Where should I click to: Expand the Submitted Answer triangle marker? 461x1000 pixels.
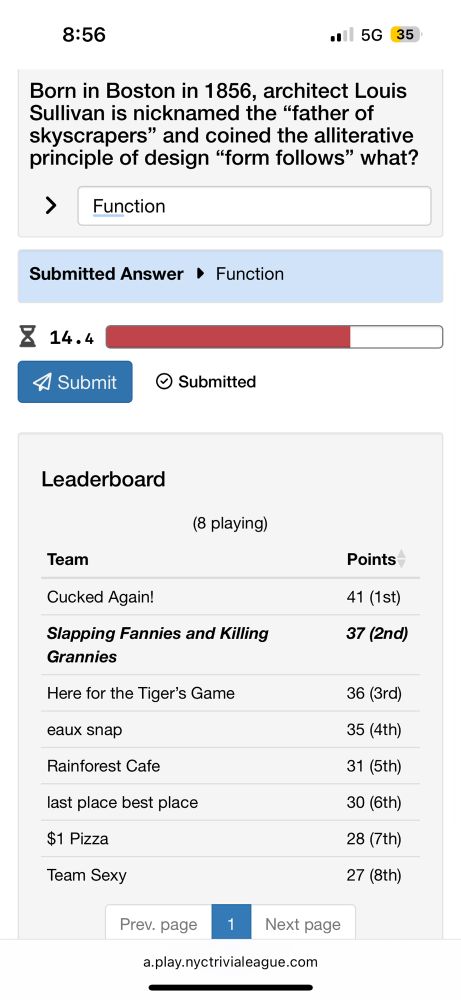point(200,274)
